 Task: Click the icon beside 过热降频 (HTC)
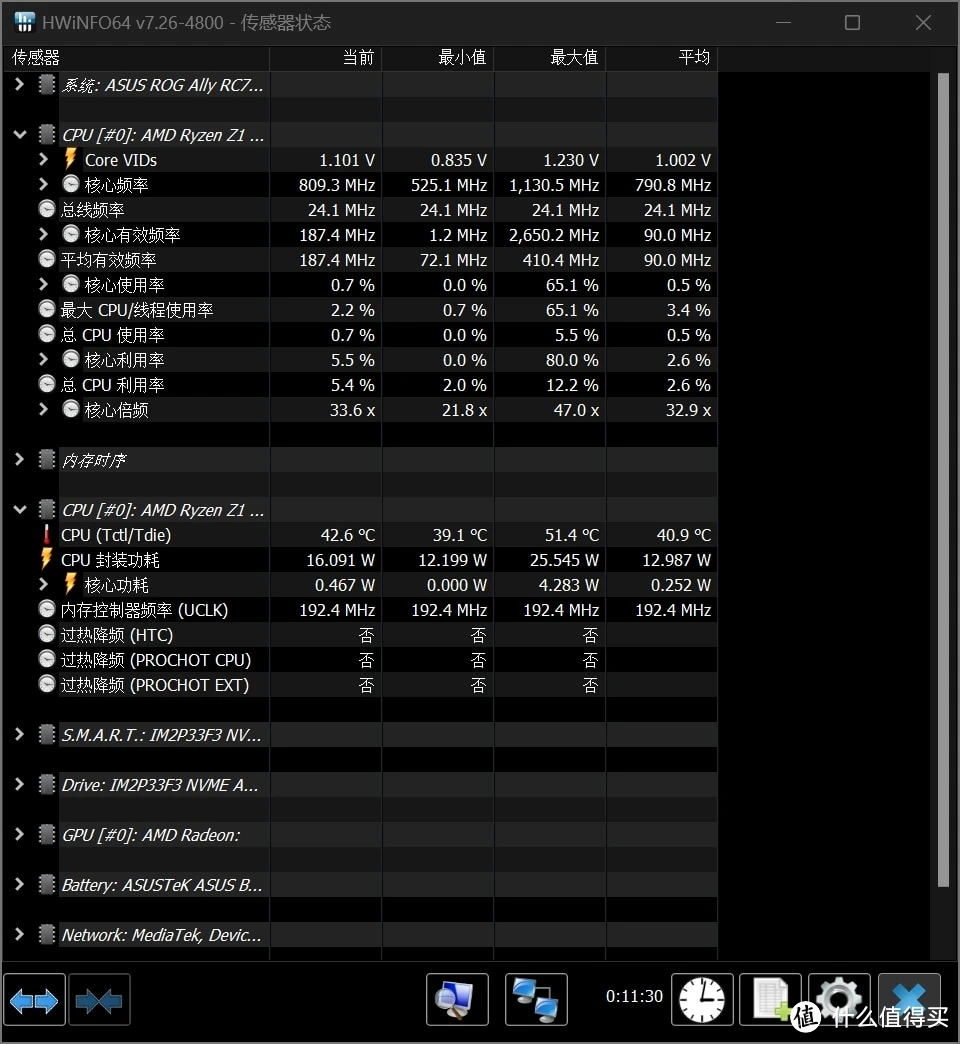pos(47,635)
